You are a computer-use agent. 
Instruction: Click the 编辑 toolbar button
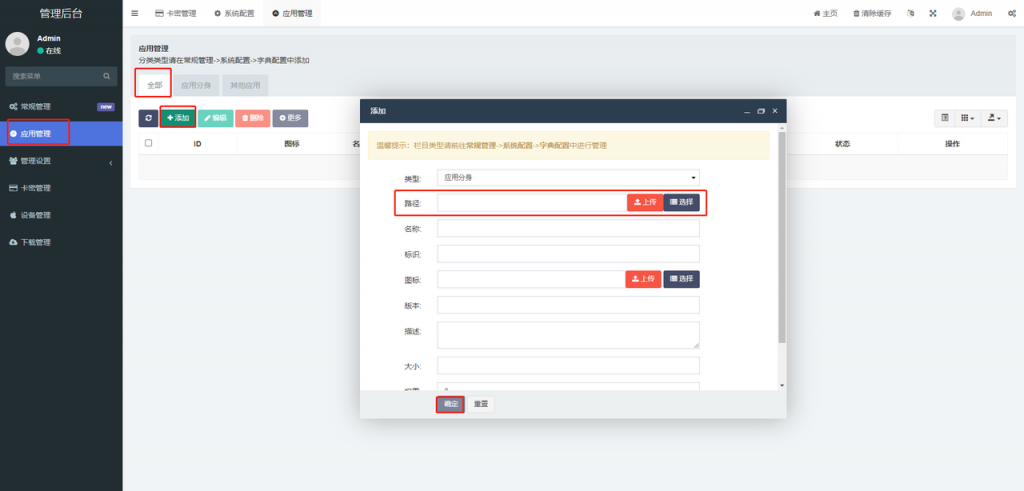click(216, 118)
